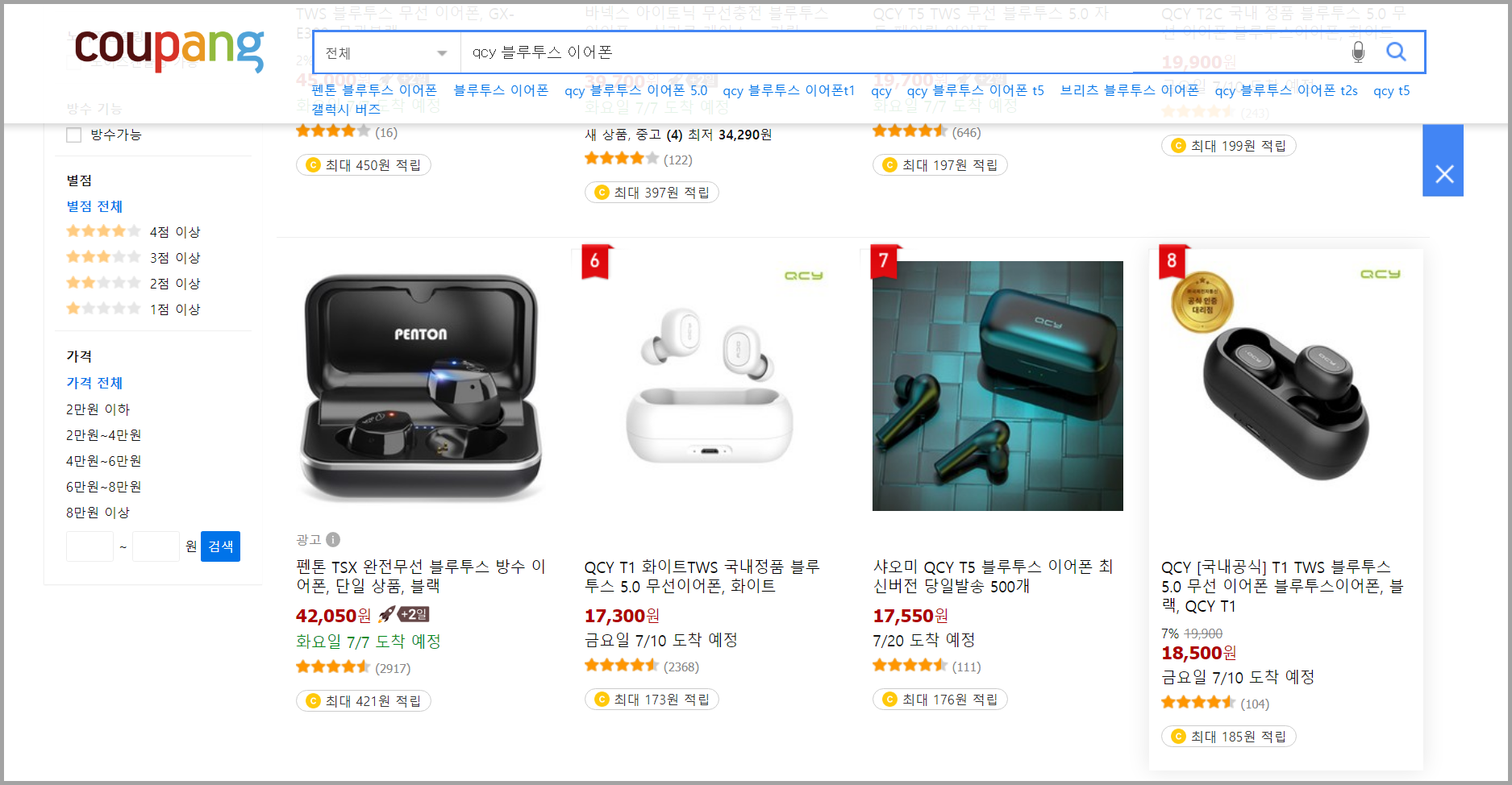
Task: Click the coin icon on 최대 421원 적립 badge
Action: pyautogui.click(x=314, y=701)
